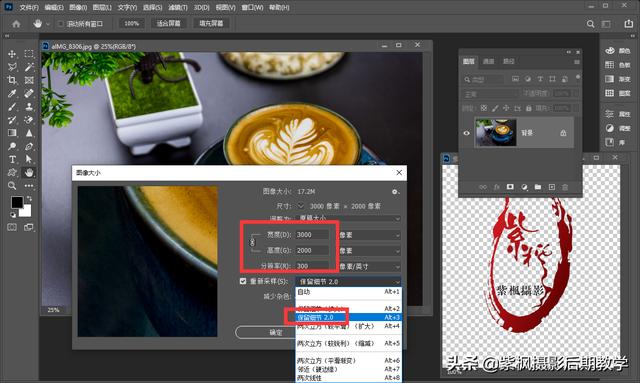This screenshot has height=383, width=640.
Task: Open the Filter (滤镜) menu
Action: 178,7
